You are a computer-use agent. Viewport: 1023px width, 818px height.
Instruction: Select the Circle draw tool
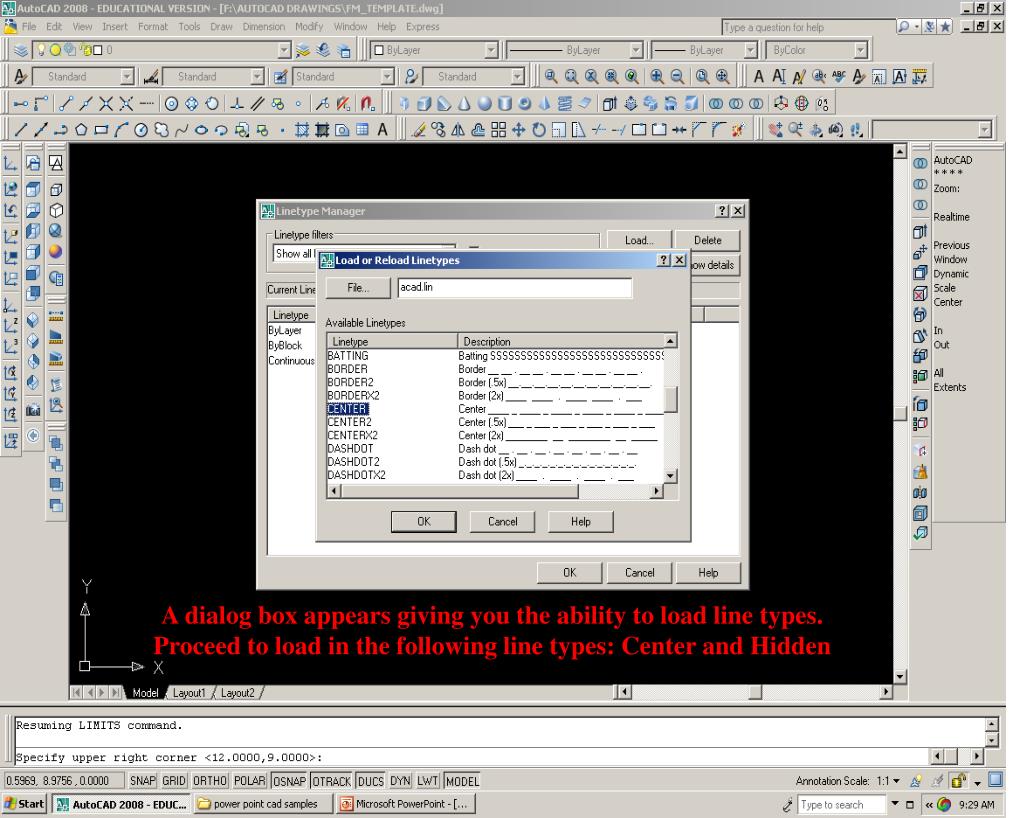tap(140, 130)
